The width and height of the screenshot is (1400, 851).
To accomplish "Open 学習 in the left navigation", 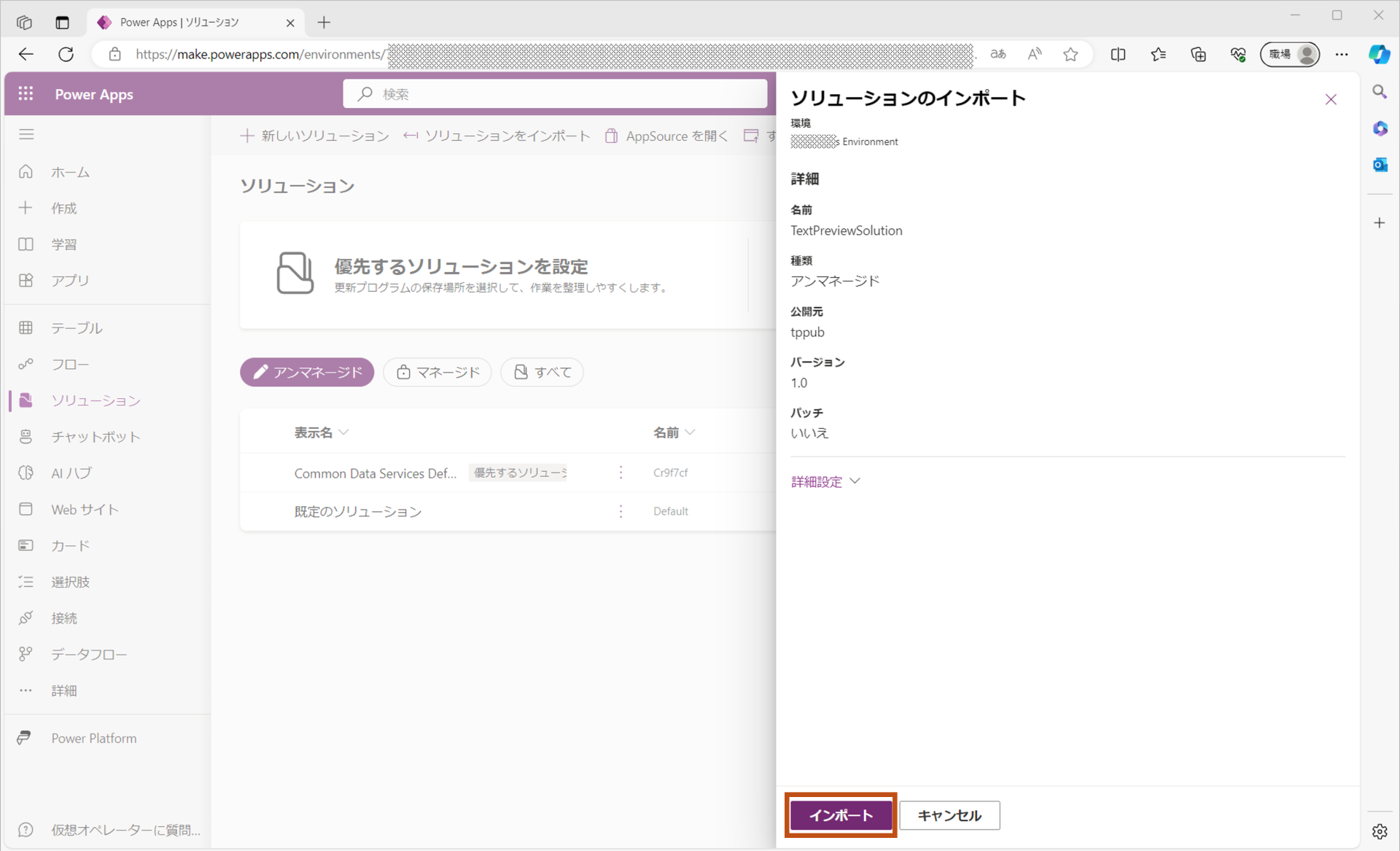I will pyautogui.click(x=64, y=244).
